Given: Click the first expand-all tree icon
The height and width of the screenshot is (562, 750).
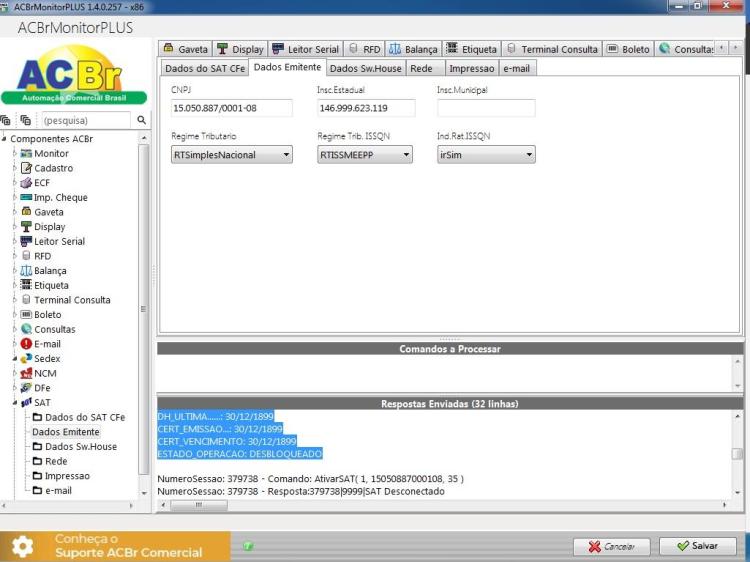Looking at the screenshot, I should pyautogui.click(x=5, y=120).
